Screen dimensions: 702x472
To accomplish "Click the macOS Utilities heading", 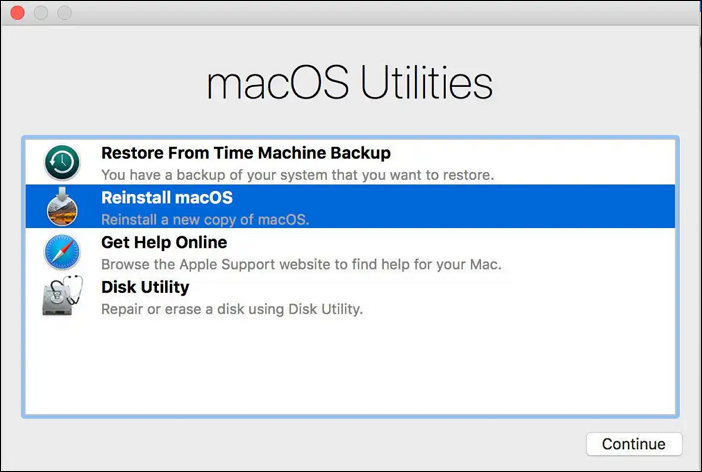I will click(350, 84).
